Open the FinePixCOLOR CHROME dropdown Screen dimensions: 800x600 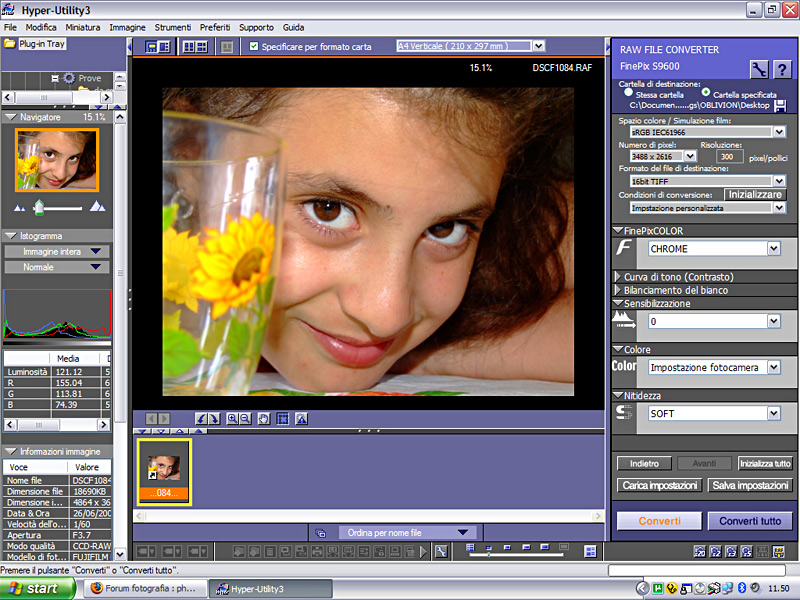(x=773, y=248)
